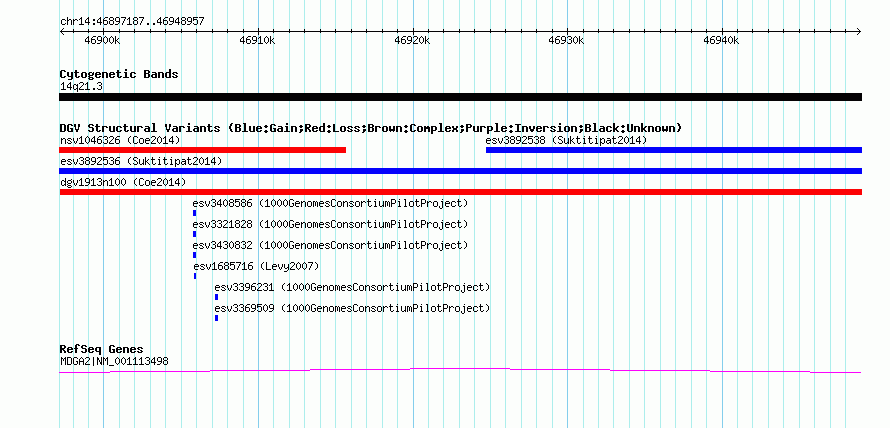The height and width of the screenshot is (428, 890).
Task: Click the red dgv1913n100 loss bar
Action: pos(460,192)
